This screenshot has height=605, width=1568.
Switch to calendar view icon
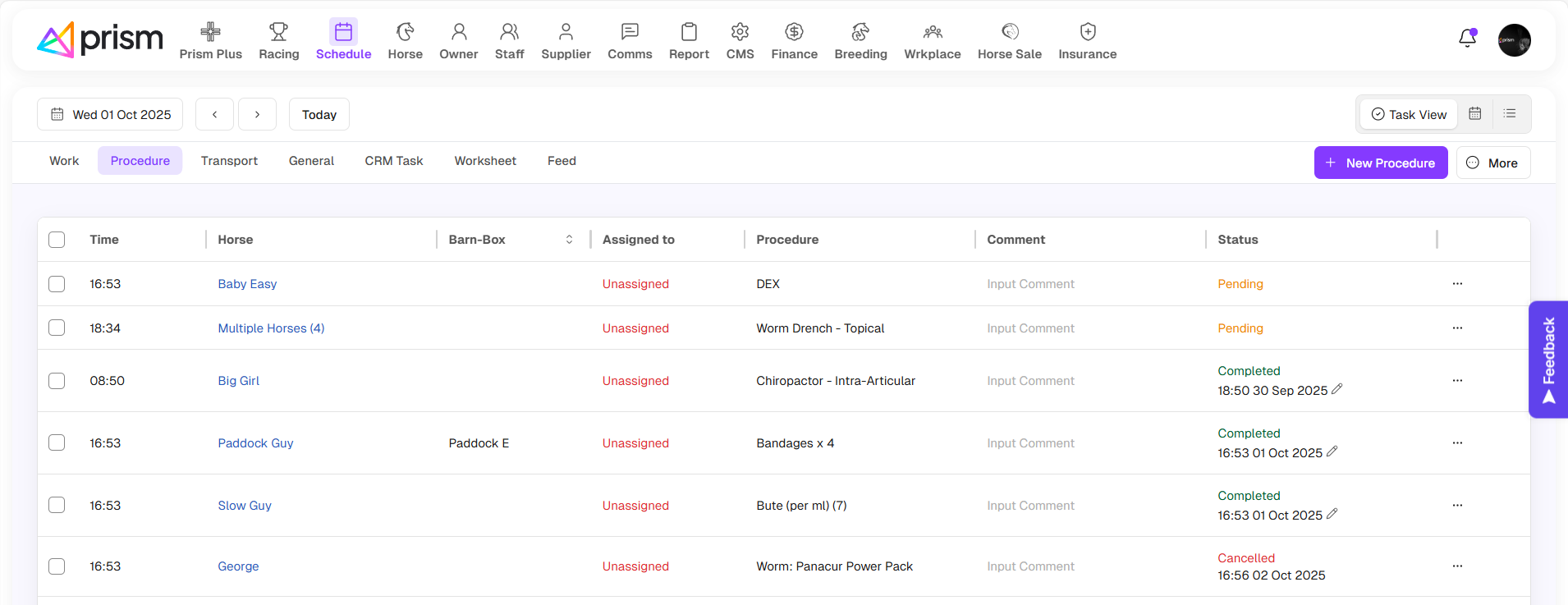(x=1474, y=114)
